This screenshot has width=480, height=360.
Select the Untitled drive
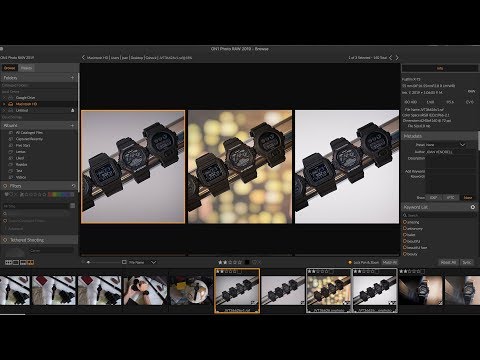tap(22, 110)
